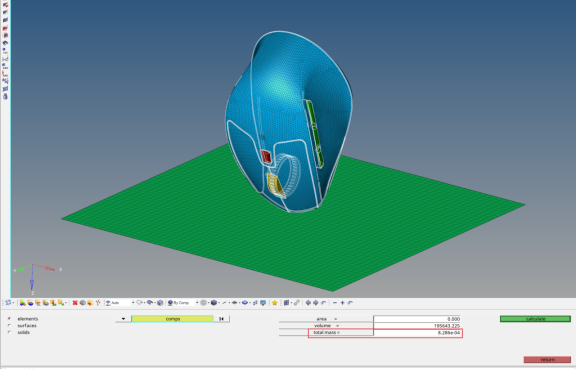Click the wireframe sphere mesh style icon
Viewport: 576px width, 369px height.
pyautogui.click(x=203, y=303)
